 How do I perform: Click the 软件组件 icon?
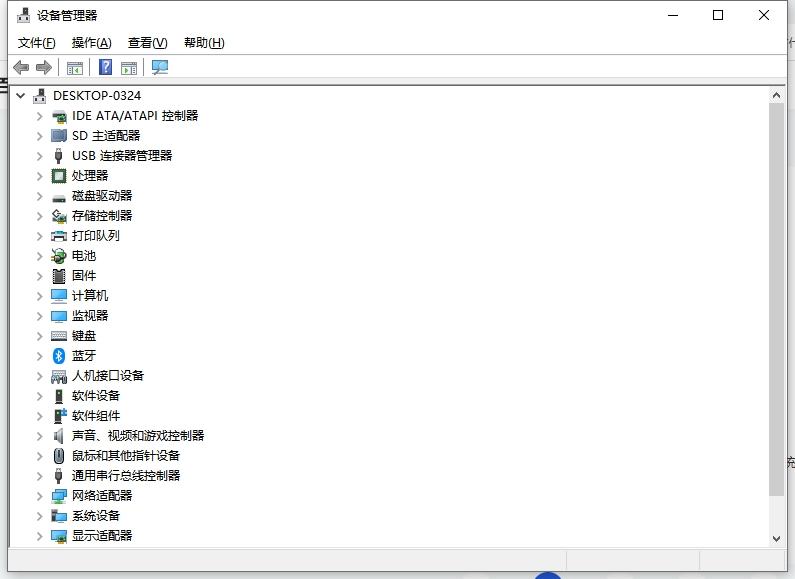(x=60, y=416)
